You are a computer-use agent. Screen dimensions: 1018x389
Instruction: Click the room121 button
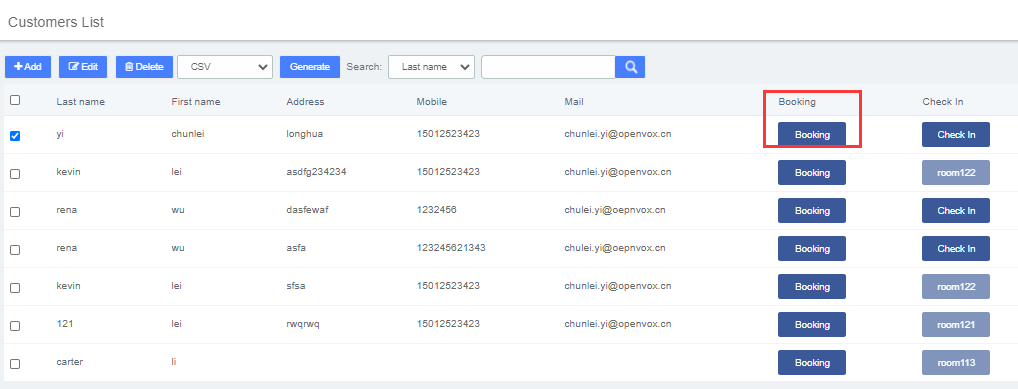956,325
